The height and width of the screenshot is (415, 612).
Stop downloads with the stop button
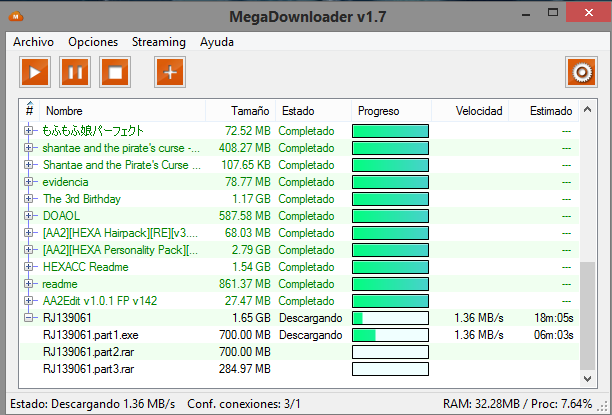[x=115, y=72]
